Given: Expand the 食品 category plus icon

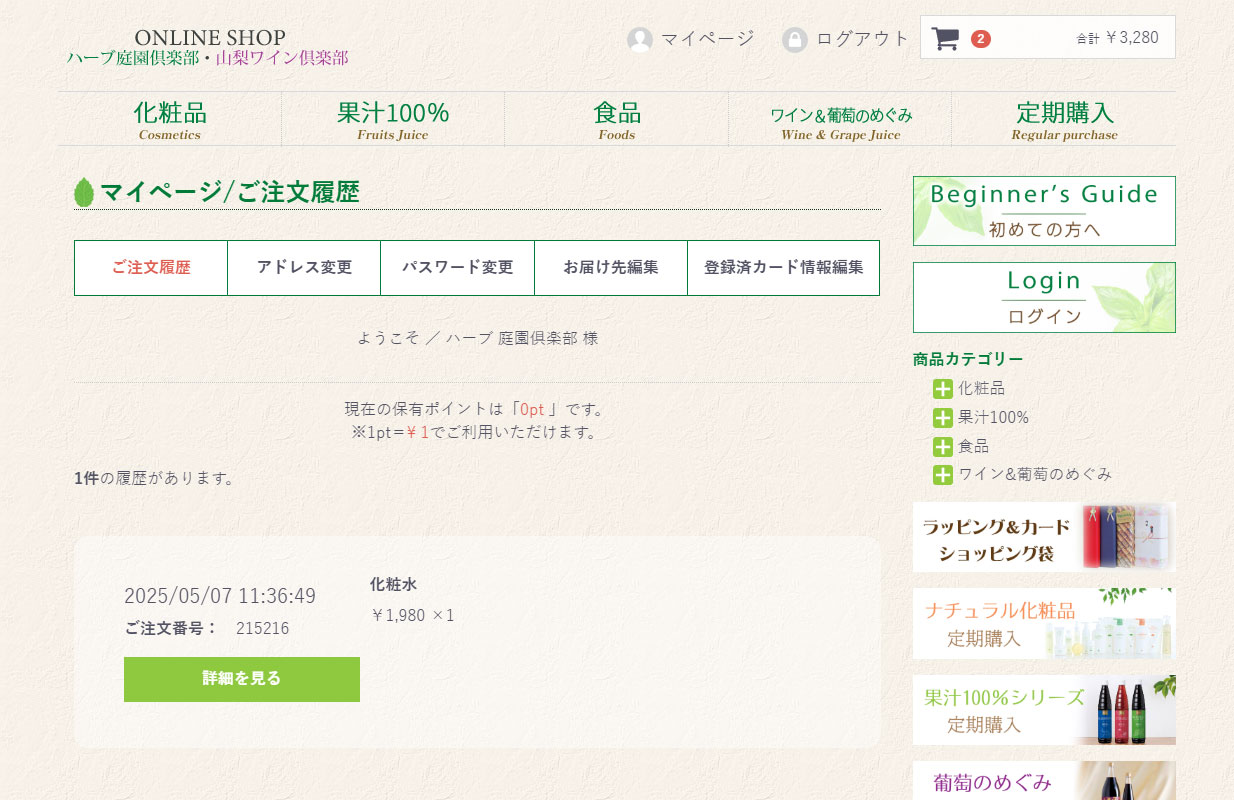Looking at the screenshot, I should click(x=942, y=447).
